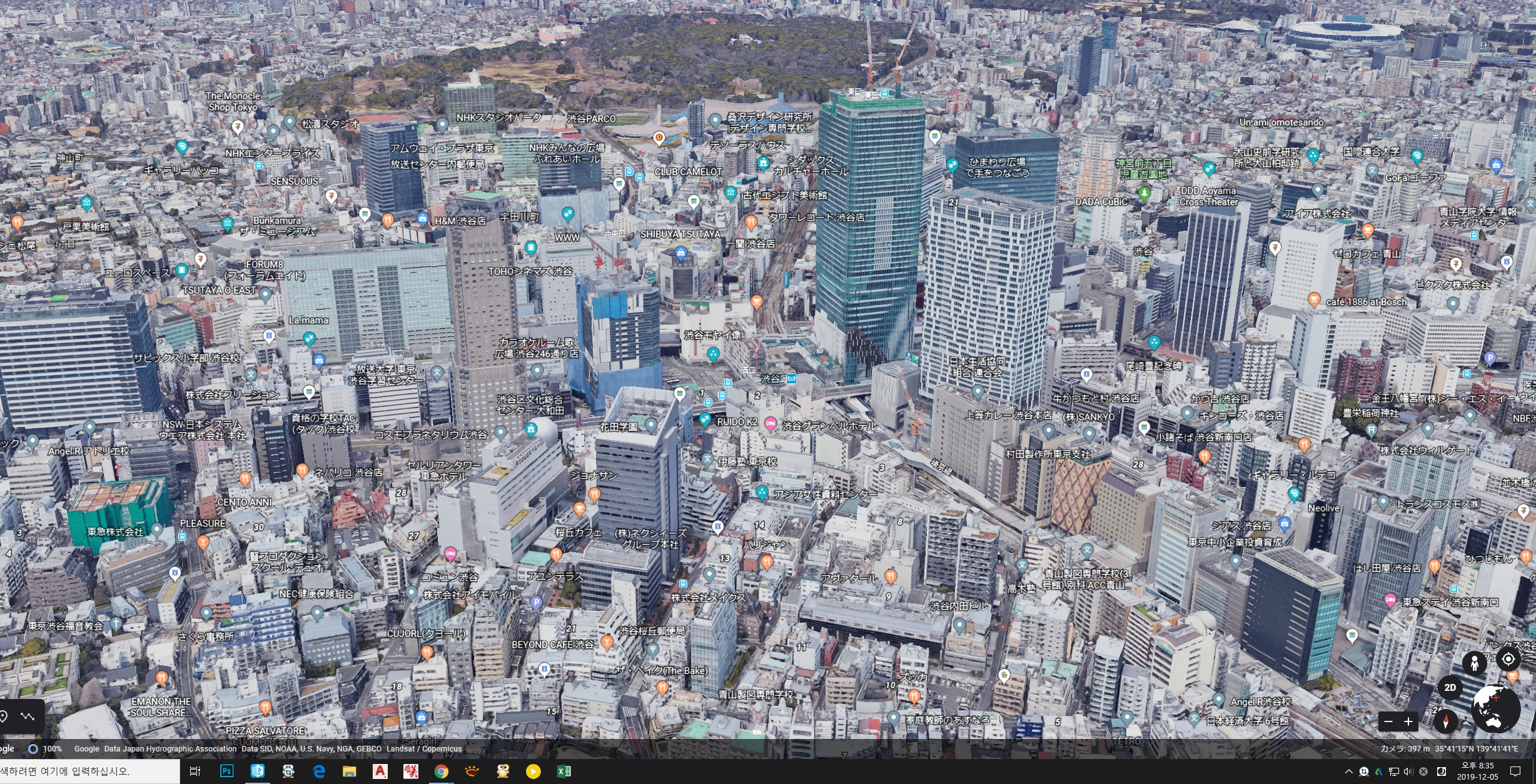
Task: Toggle the view to 2D mode
Action: [1450, 688]
